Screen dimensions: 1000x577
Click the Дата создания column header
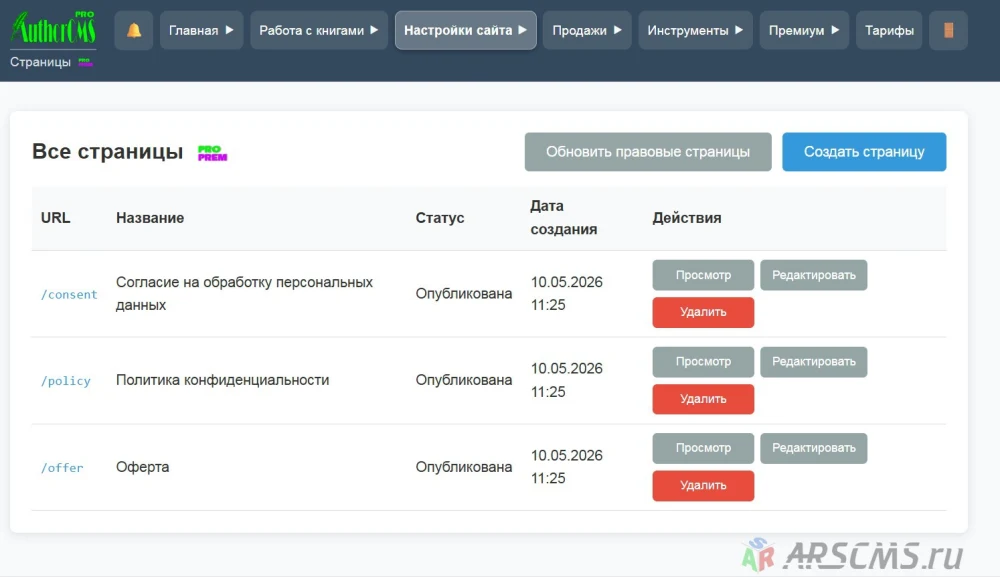[564, 217]
